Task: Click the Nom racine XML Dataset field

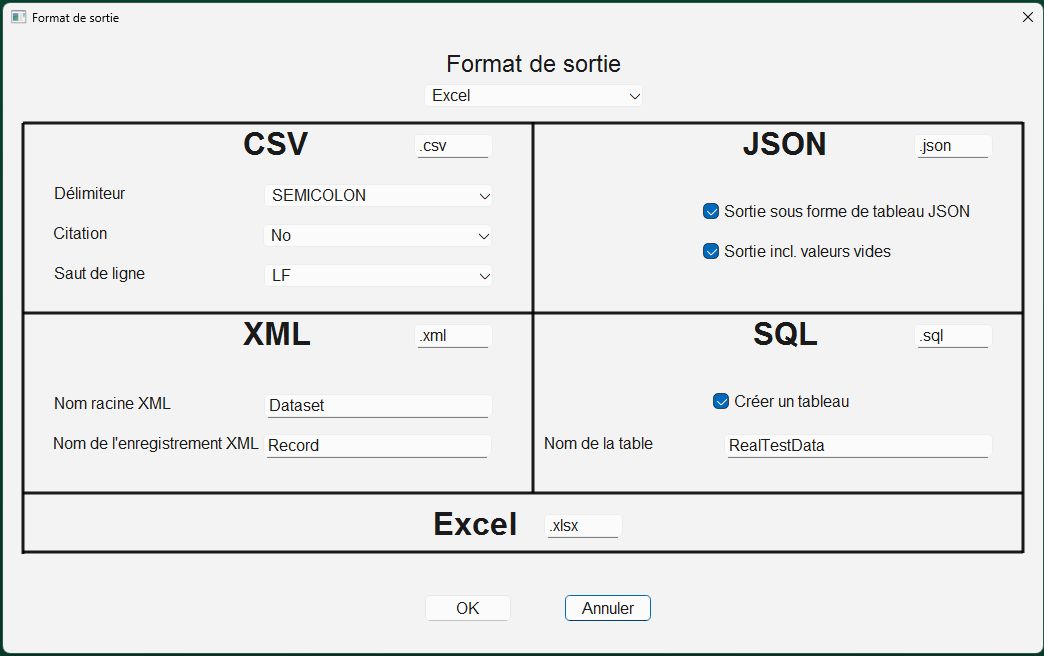Action: pos(378,406)
